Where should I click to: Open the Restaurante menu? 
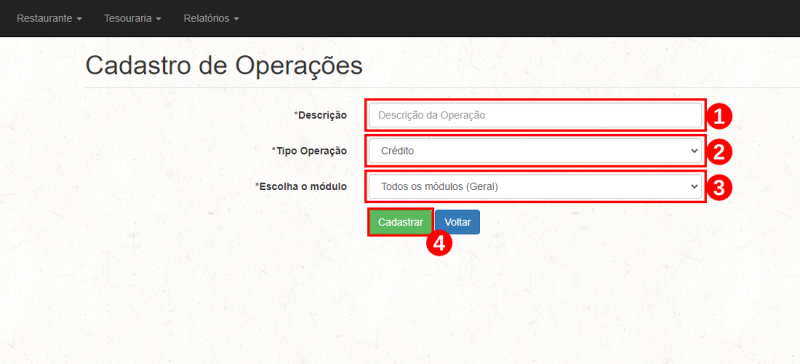(x=49, y=18)
